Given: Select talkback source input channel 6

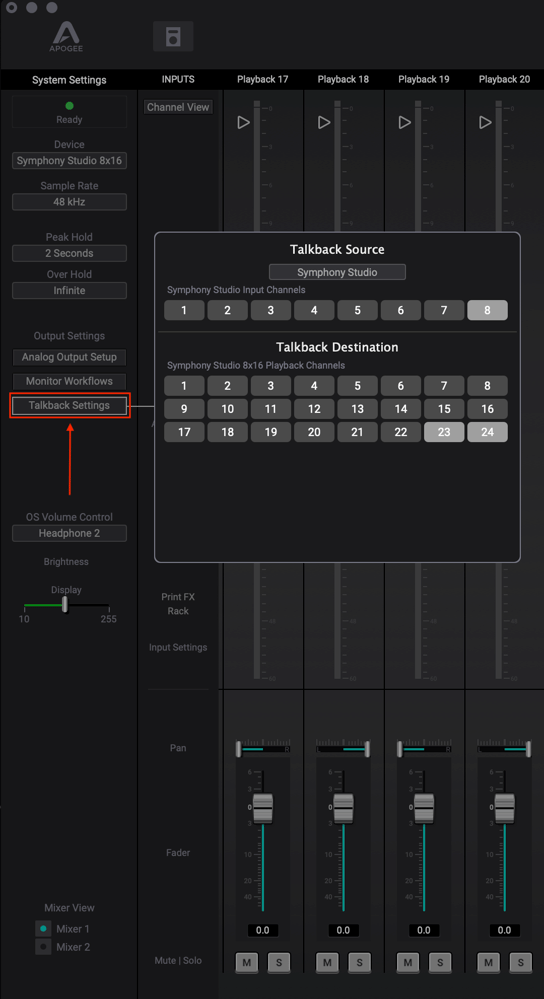Looking at the screenshot, I should (x=401, y=310).
